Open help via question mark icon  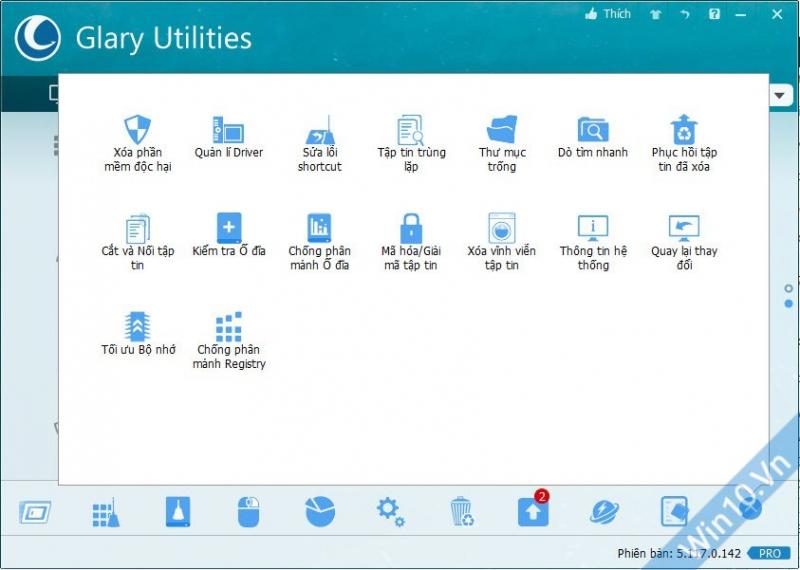714,14
